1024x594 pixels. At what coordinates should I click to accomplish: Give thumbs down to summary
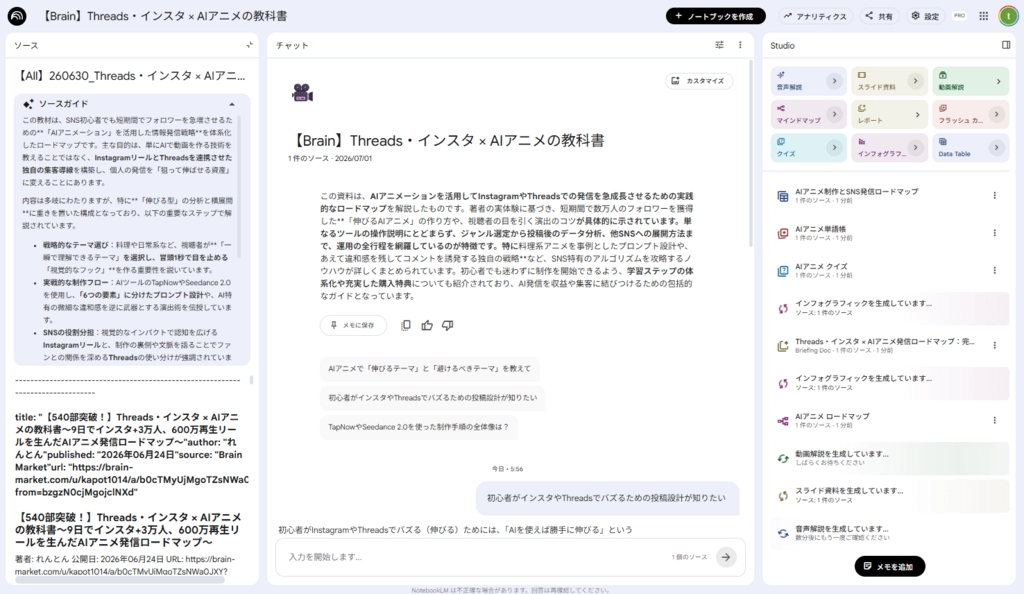click(447, 325)
